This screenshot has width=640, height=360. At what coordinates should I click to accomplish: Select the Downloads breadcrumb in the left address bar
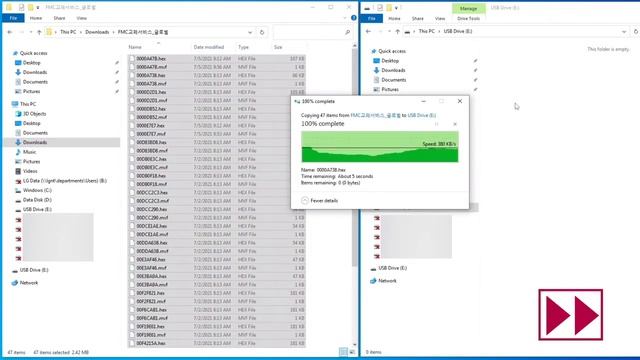[x=97, y=32]
